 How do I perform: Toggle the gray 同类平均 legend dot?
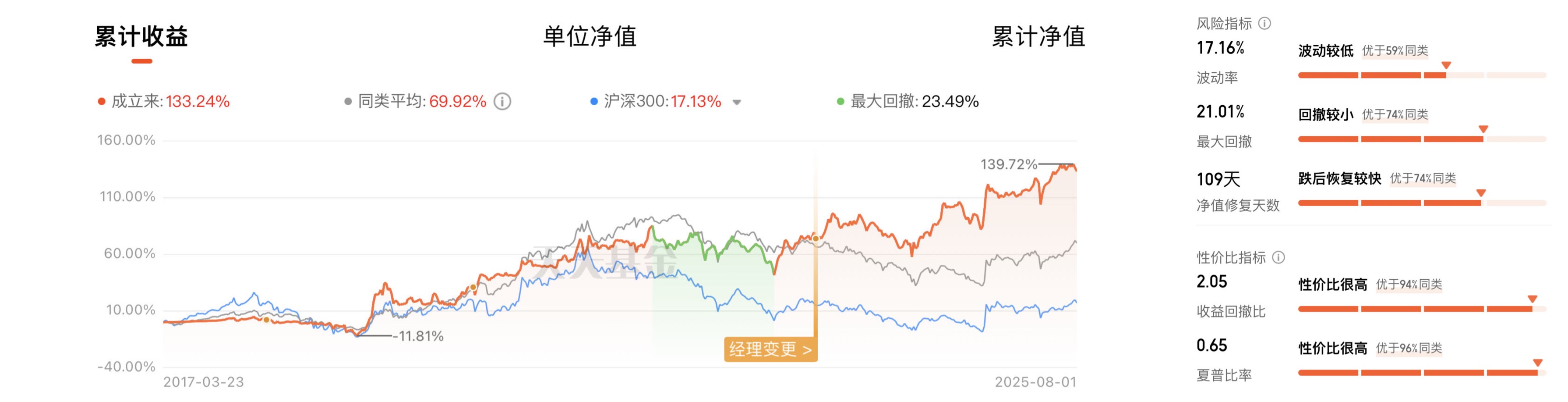348,102
